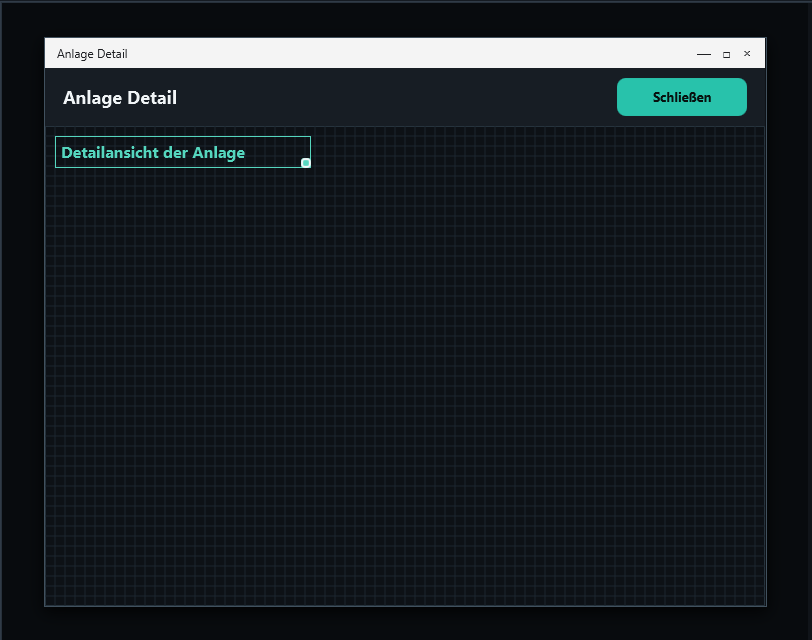The height and width of the screenshot is (640, 812).
Task: Click the teal square handle on the label box
Action: pos(306,163)
